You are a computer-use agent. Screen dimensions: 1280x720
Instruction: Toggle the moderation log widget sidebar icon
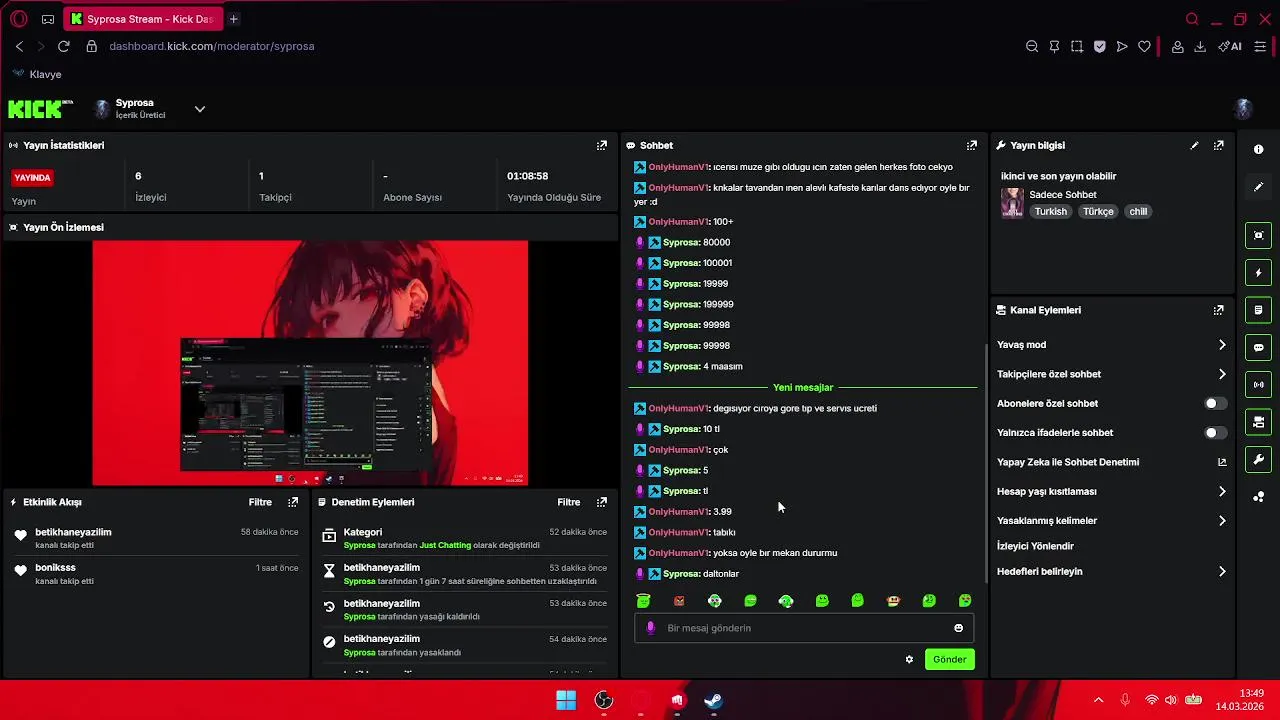click(x=1258, y=310)
